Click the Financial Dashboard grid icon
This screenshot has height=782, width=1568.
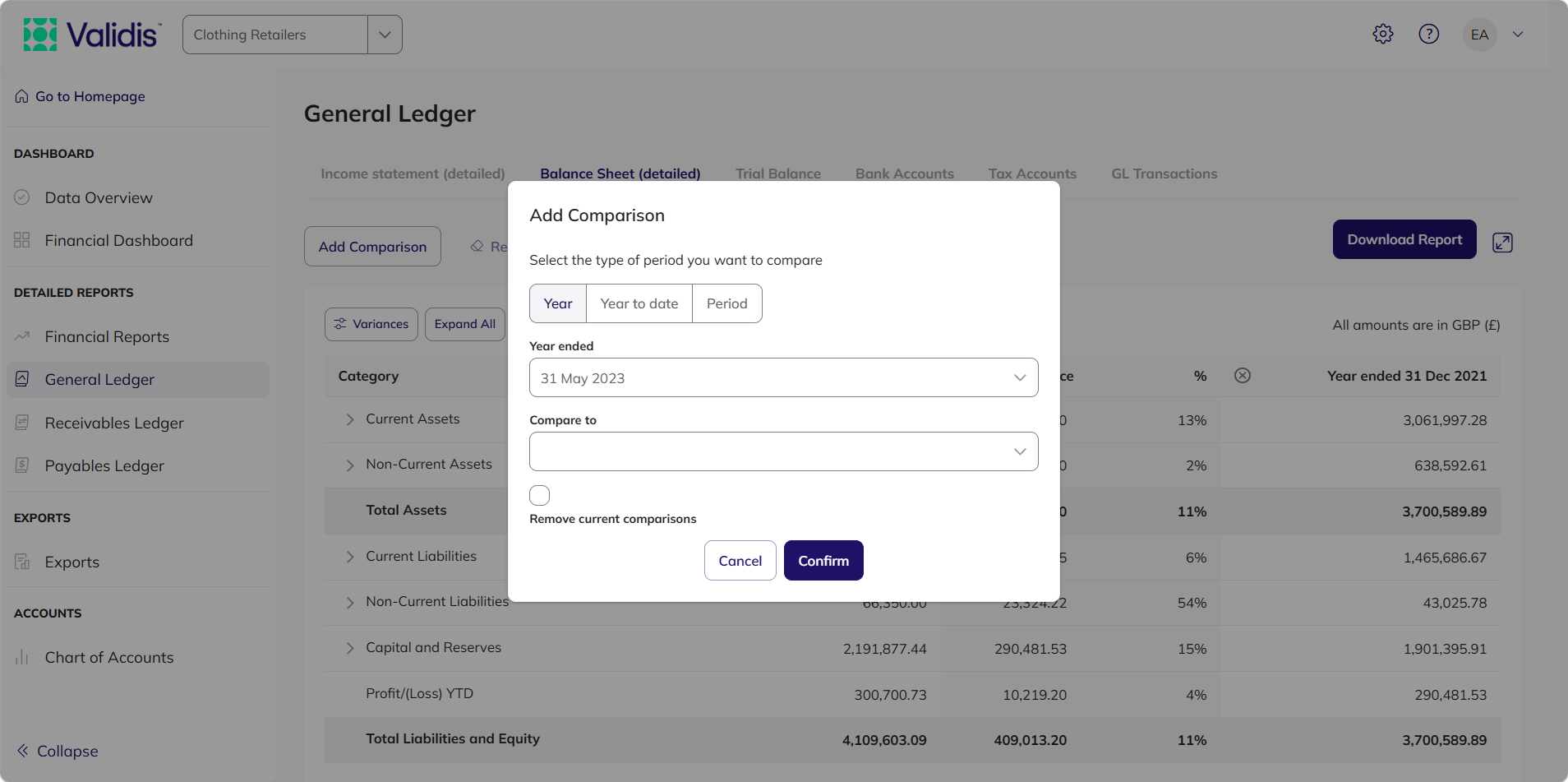tap(22, 240)
